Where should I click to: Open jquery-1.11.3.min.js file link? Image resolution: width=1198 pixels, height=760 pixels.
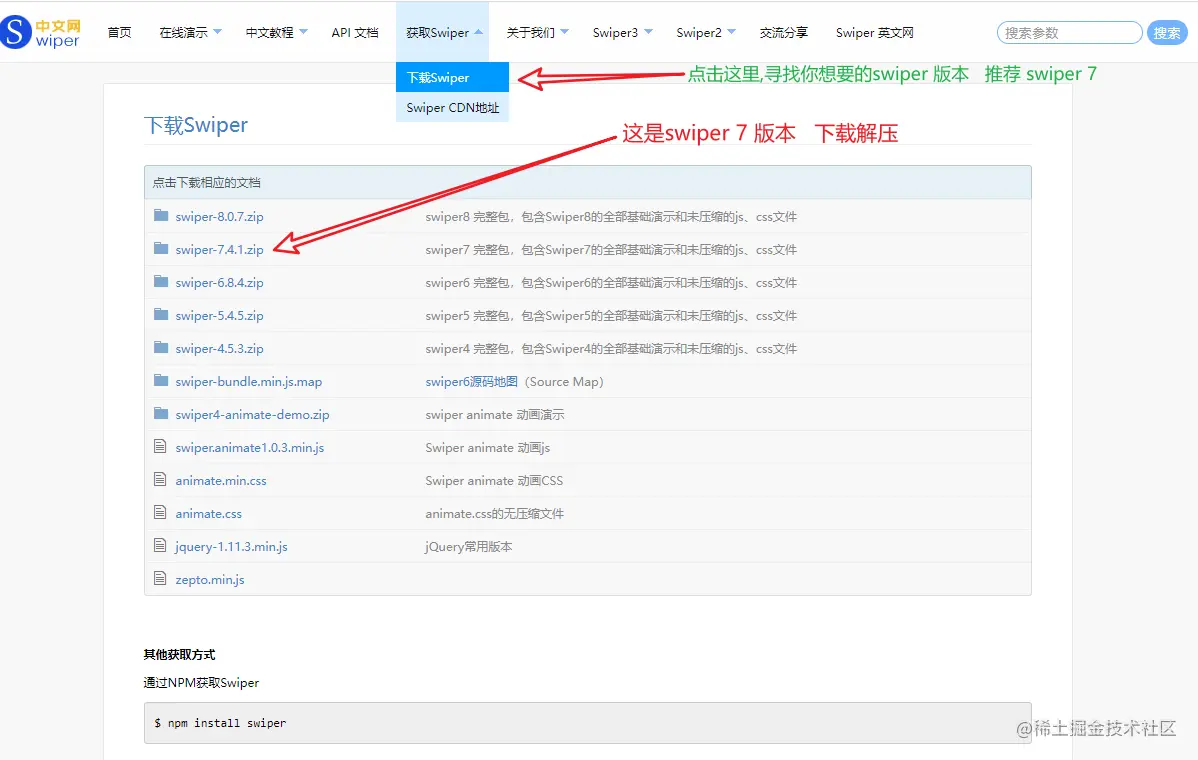232,546
